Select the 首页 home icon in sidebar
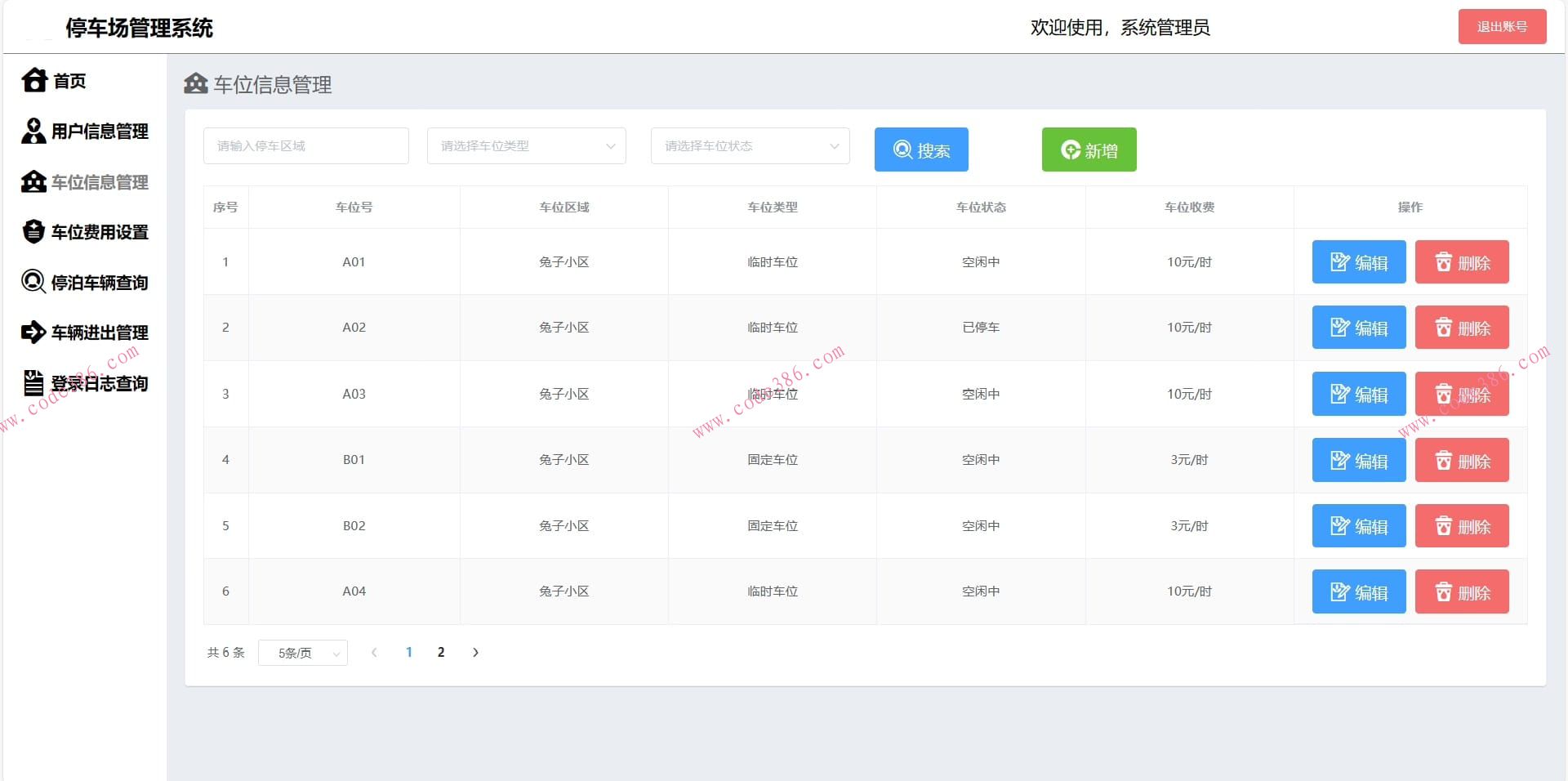The height and width of the screenshot is (781, 1568). tap(33, 81)
